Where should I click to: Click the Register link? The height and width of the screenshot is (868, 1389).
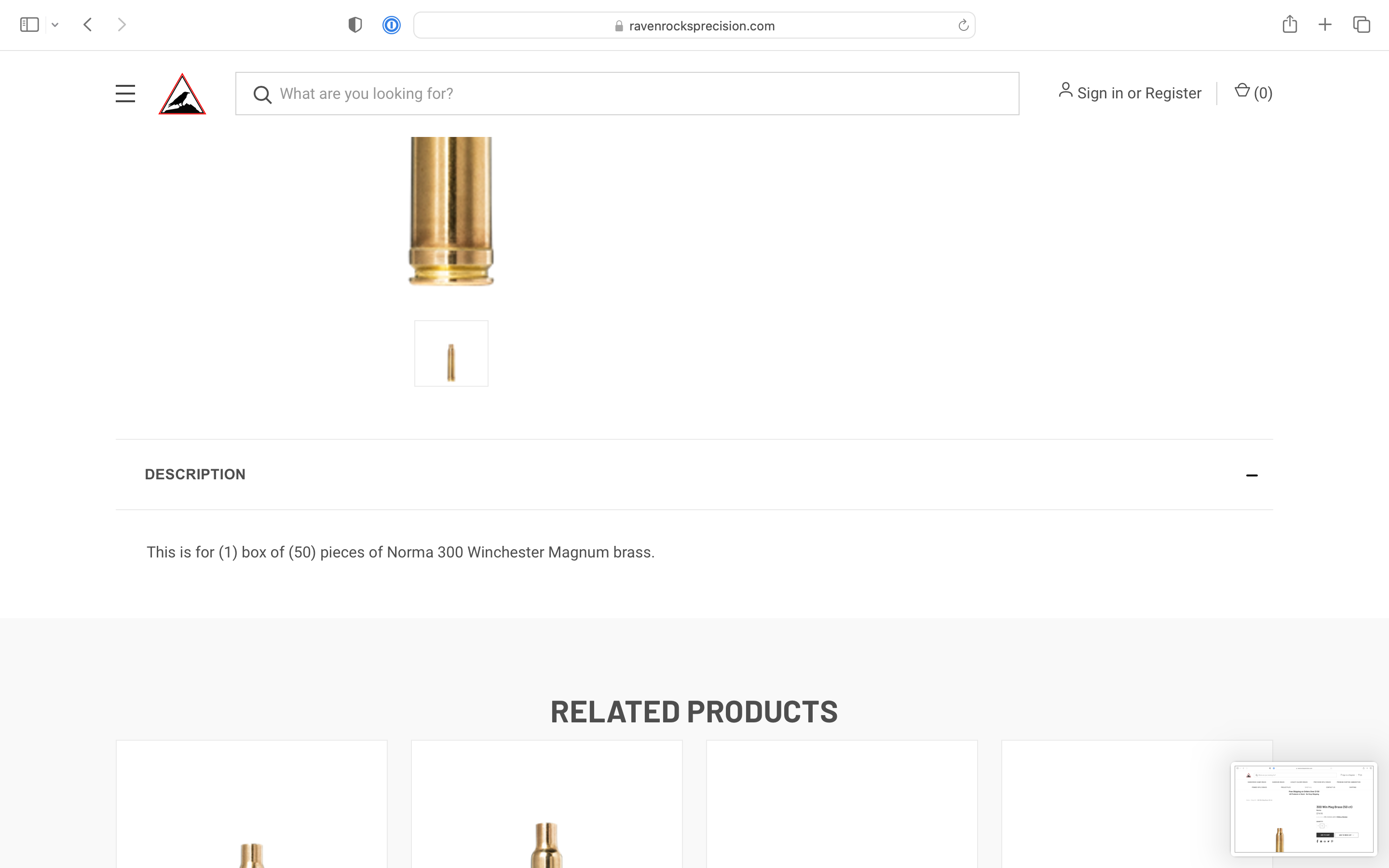pyautogui.click(x=1172, y=93)
